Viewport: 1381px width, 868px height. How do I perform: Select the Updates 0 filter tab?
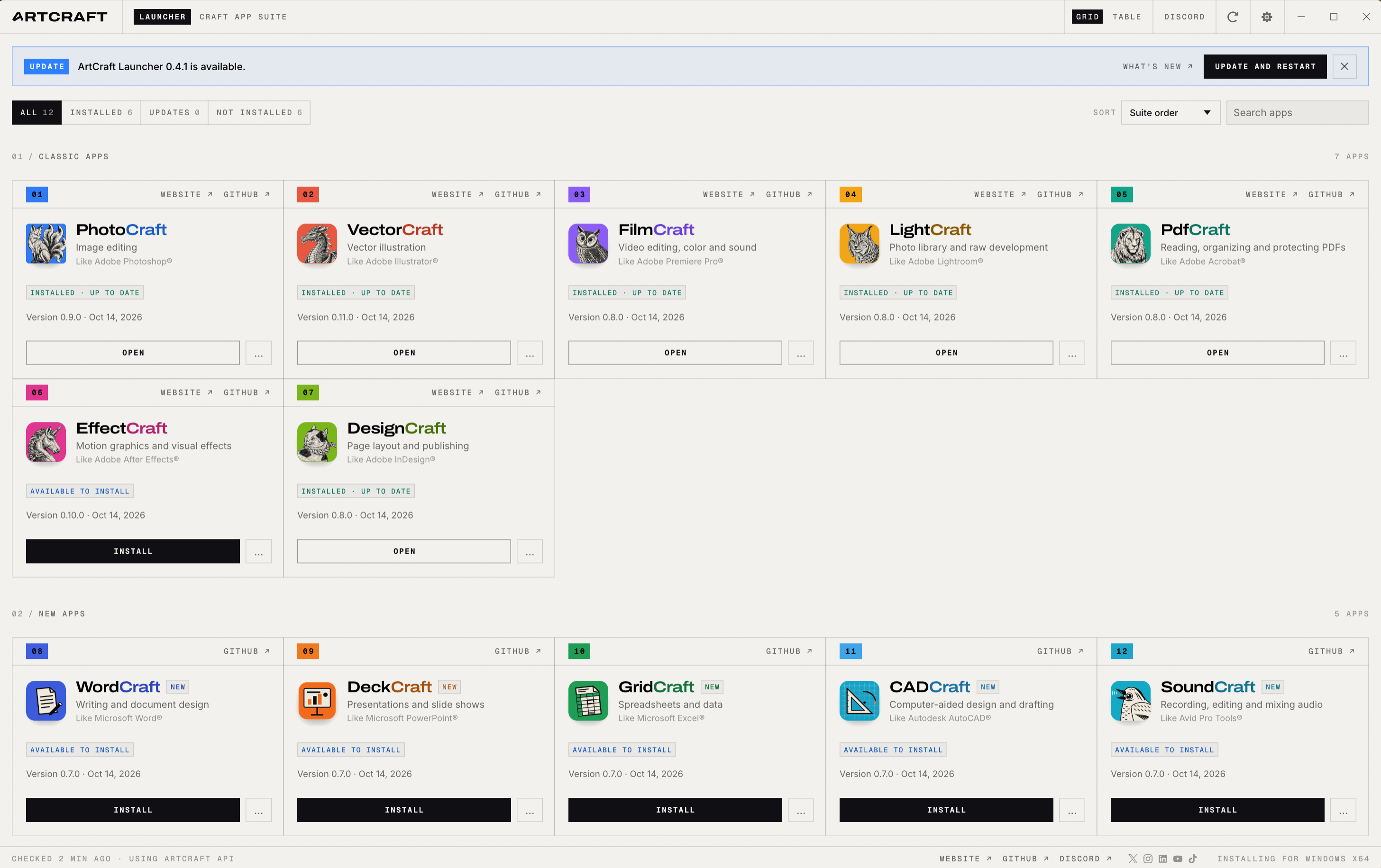[x=174, y=112]
